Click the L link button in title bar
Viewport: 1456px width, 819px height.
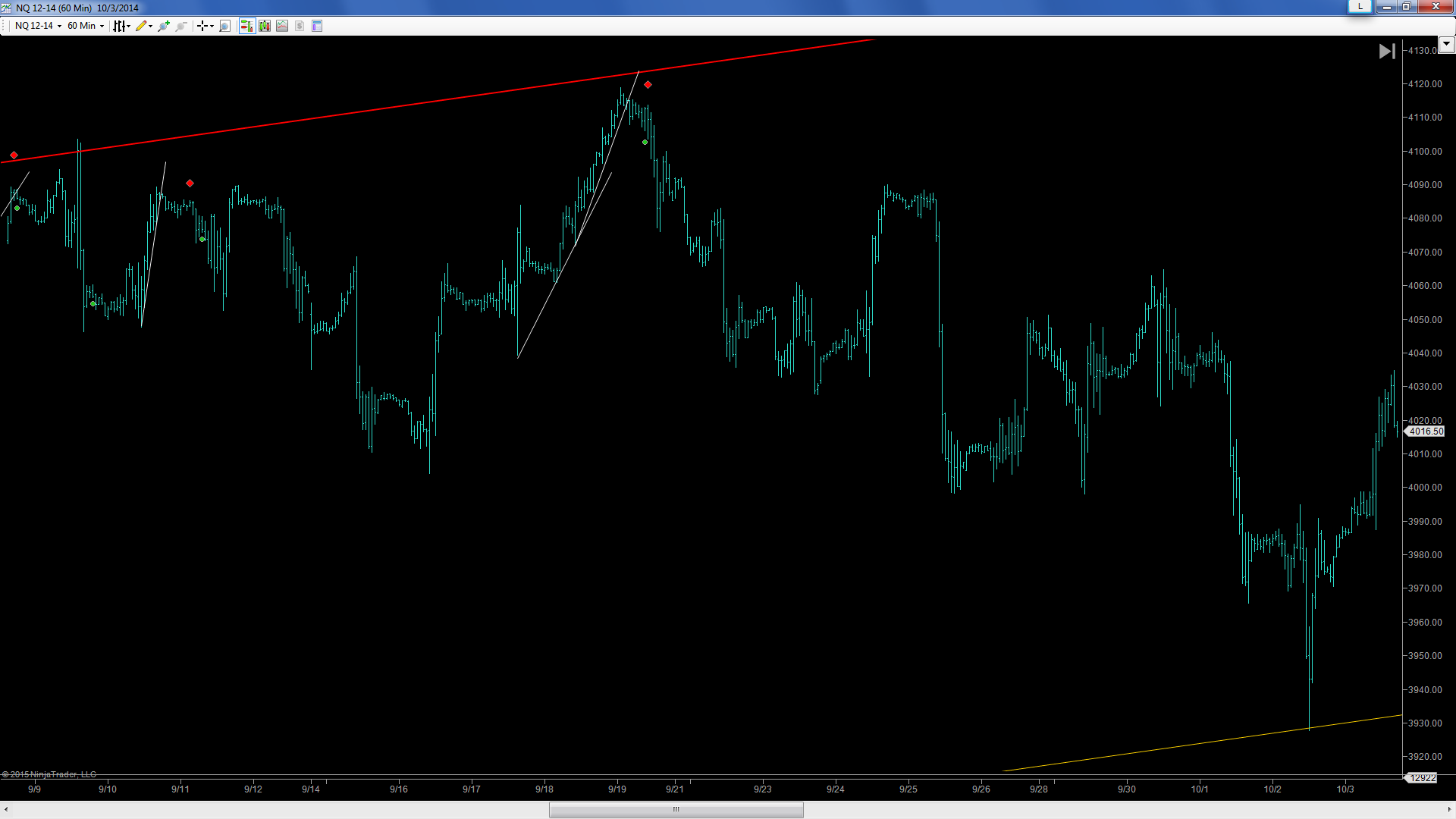[x=1360, y=7]
